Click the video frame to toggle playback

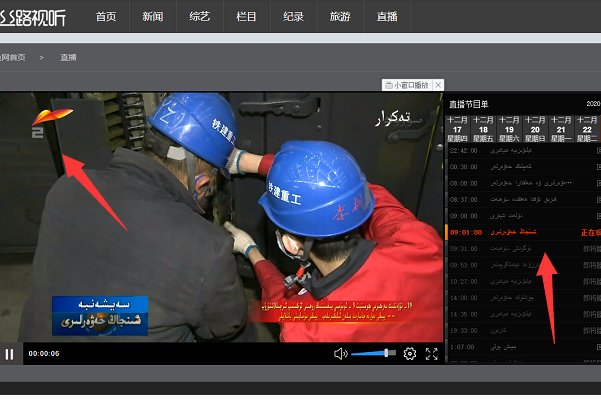(x=222, y=217)
